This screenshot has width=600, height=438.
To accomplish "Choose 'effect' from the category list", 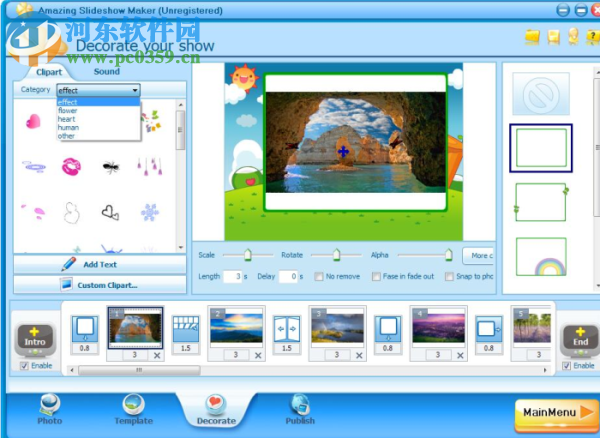I will (x=98, y=102).
